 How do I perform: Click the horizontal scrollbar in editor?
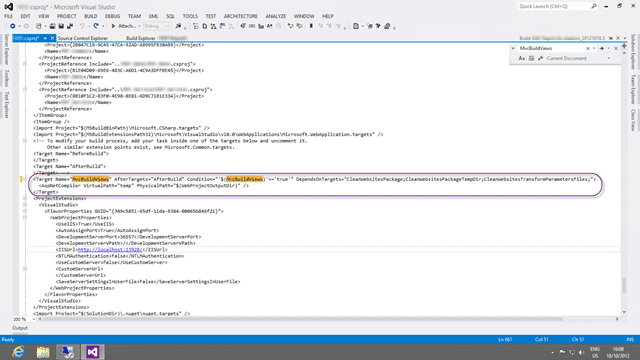tap(302, 319)
